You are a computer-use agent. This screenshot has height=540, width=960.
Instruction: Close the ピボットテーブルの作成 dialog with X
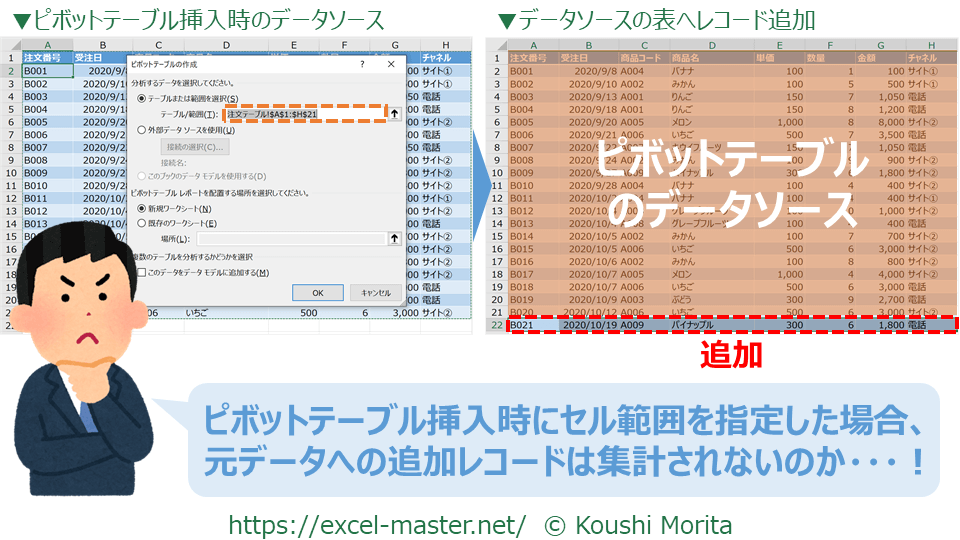tap(389, 64)
